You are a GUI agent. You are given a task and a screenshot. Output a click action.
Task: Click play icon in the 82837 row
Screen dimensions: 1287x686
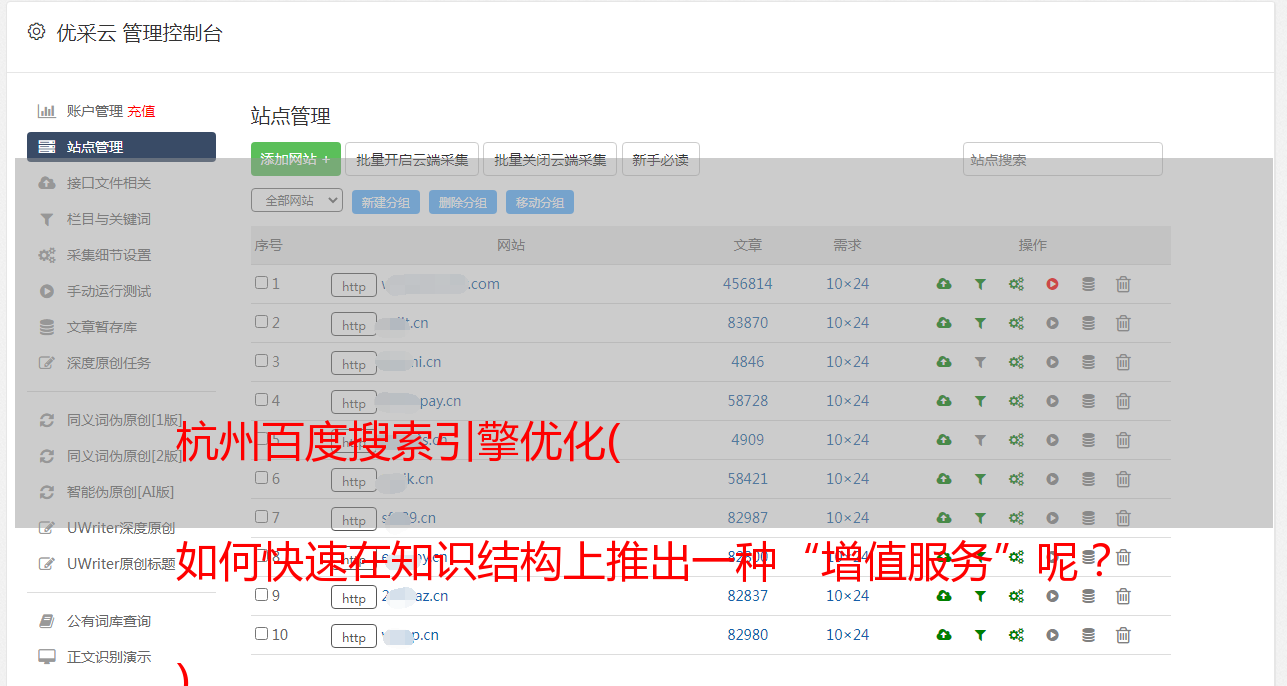(1052, 596)
